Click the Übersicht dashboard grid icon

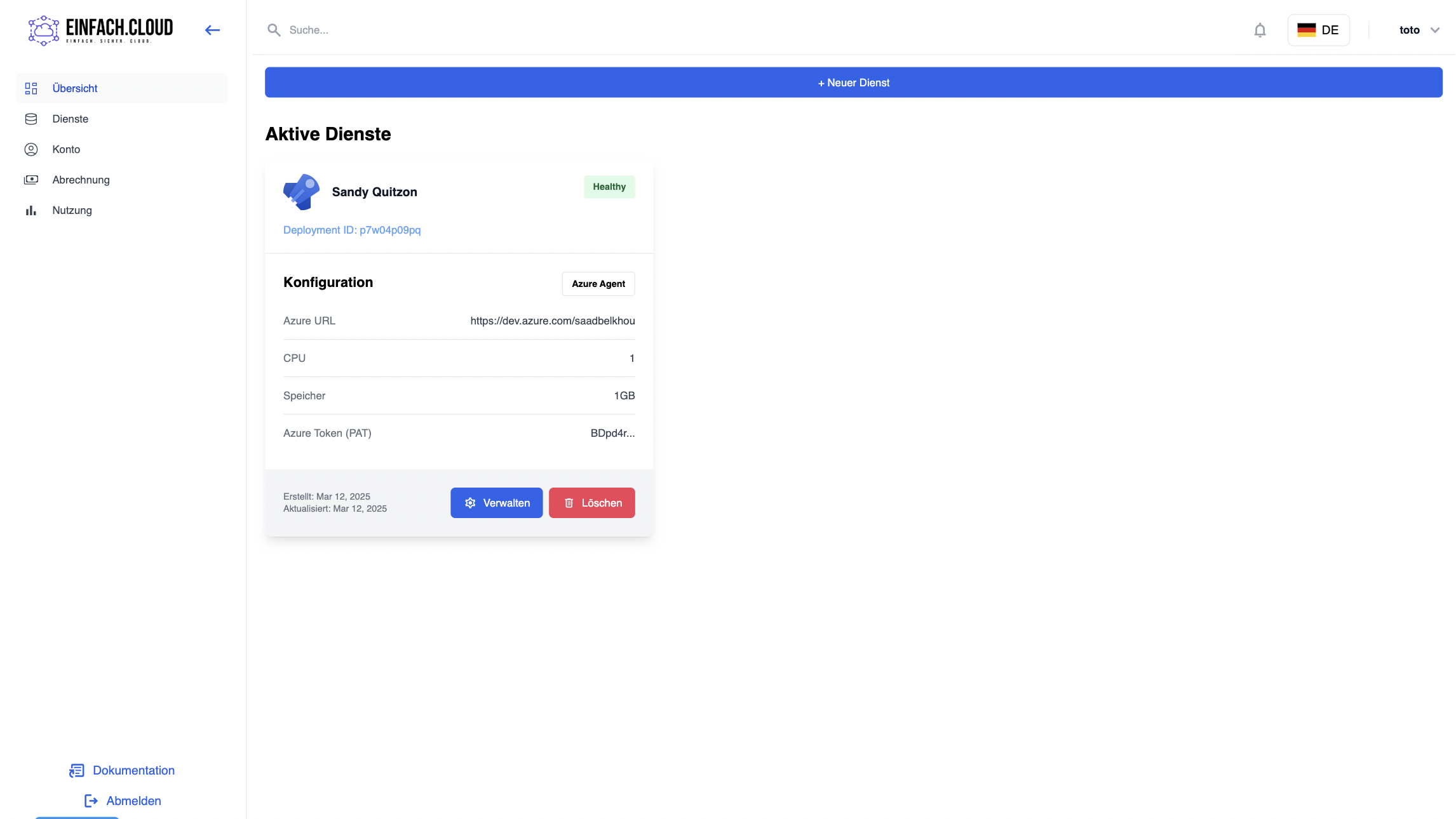coord(31,88)
